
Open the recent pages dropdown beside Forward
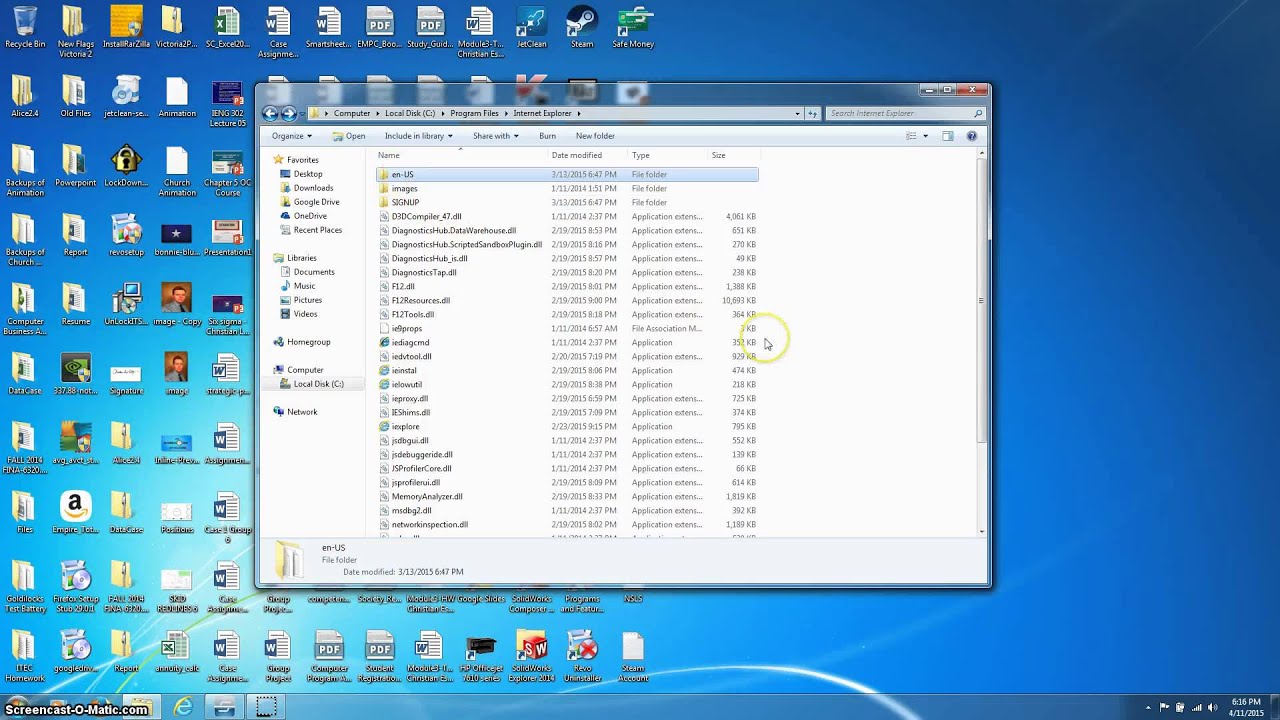coord(301,114)
